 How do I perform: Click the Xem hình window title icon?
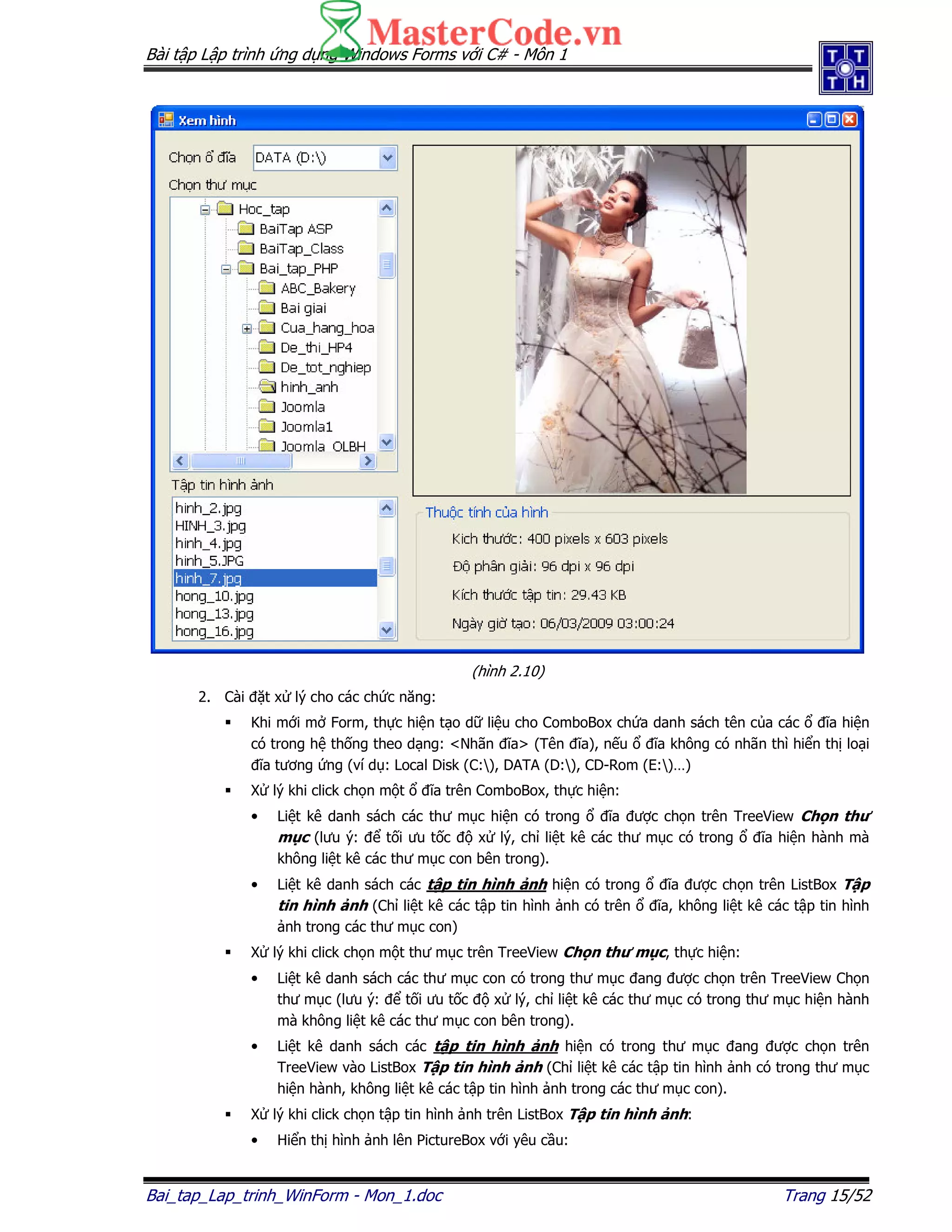166,119
